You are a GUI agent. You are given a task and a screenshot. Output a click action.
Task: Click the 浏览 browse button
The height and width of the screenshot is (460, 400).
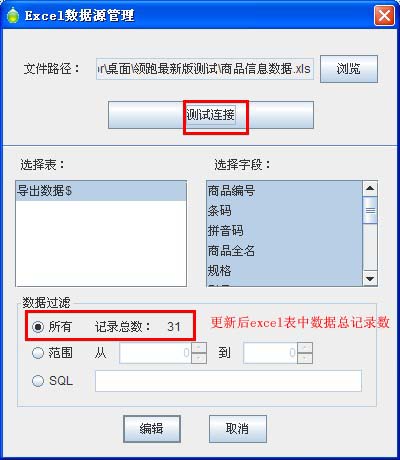(x=349, y=69)
